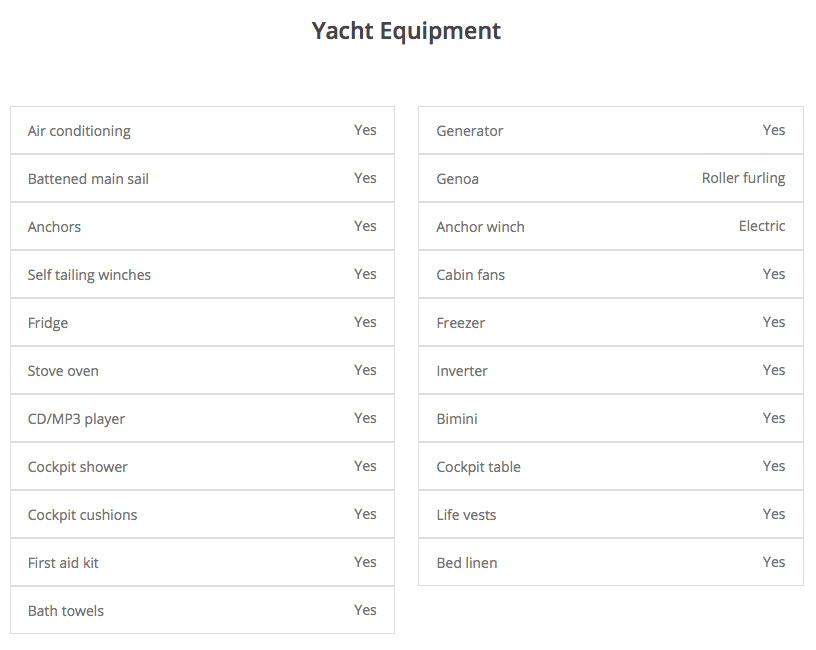Screen dimensions: 816x650
Task: Click the Roller furling value for Genoa
Action: tap(743, 178)
